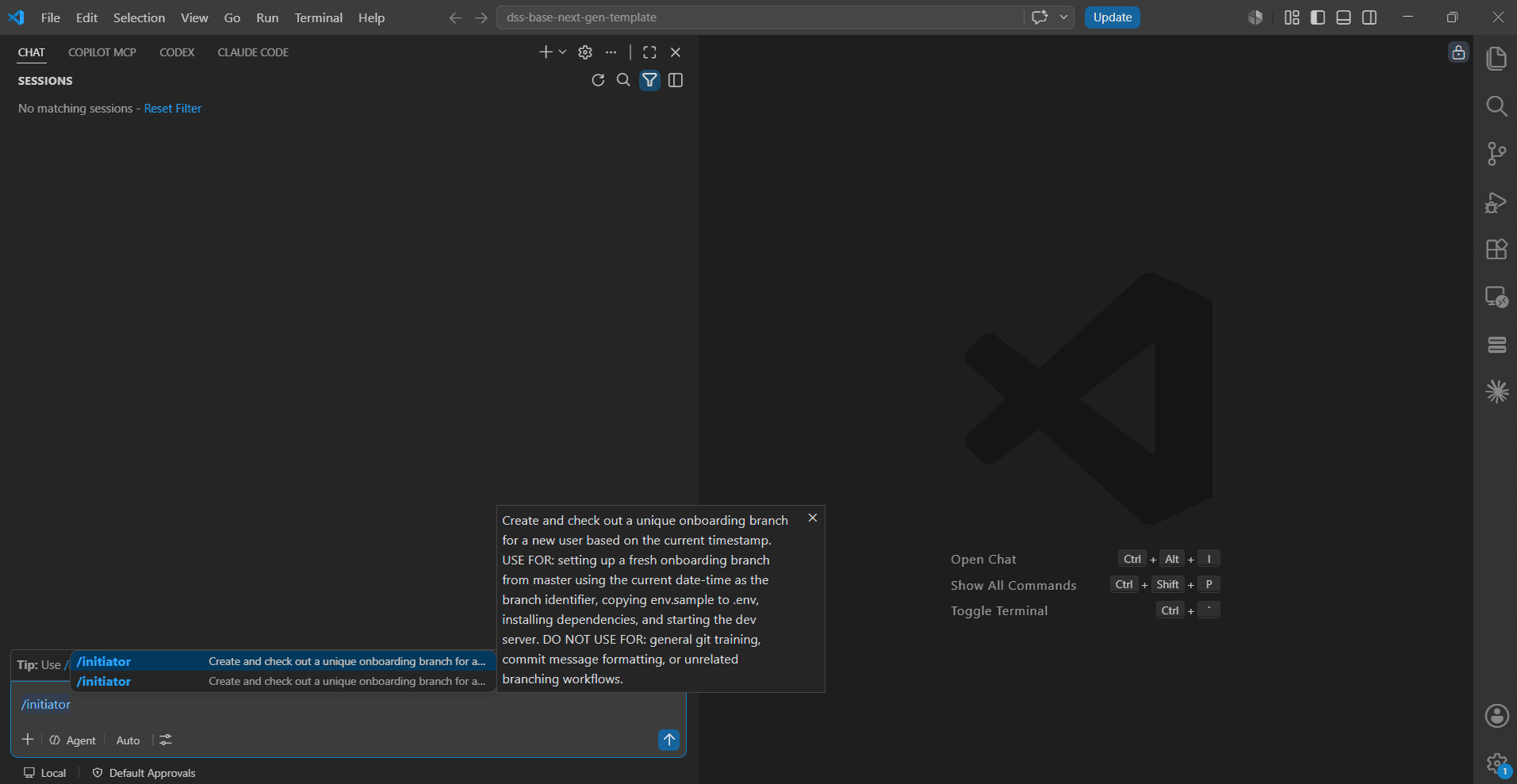
Task: Open the View menu
Action: (194, 17)
